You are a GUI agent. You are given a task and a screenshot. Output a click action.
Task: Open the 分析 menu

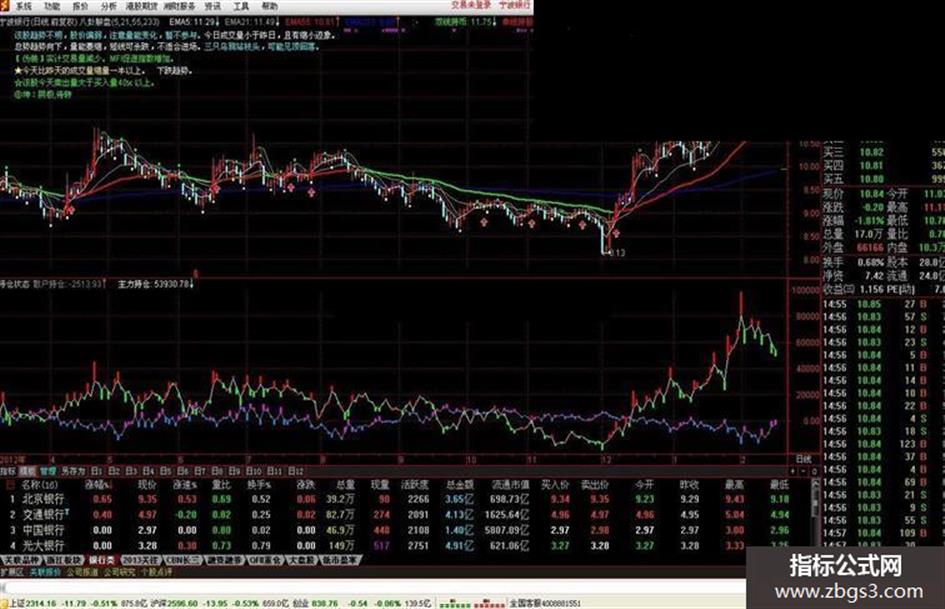pyautogui.click(x=108, y=6)
